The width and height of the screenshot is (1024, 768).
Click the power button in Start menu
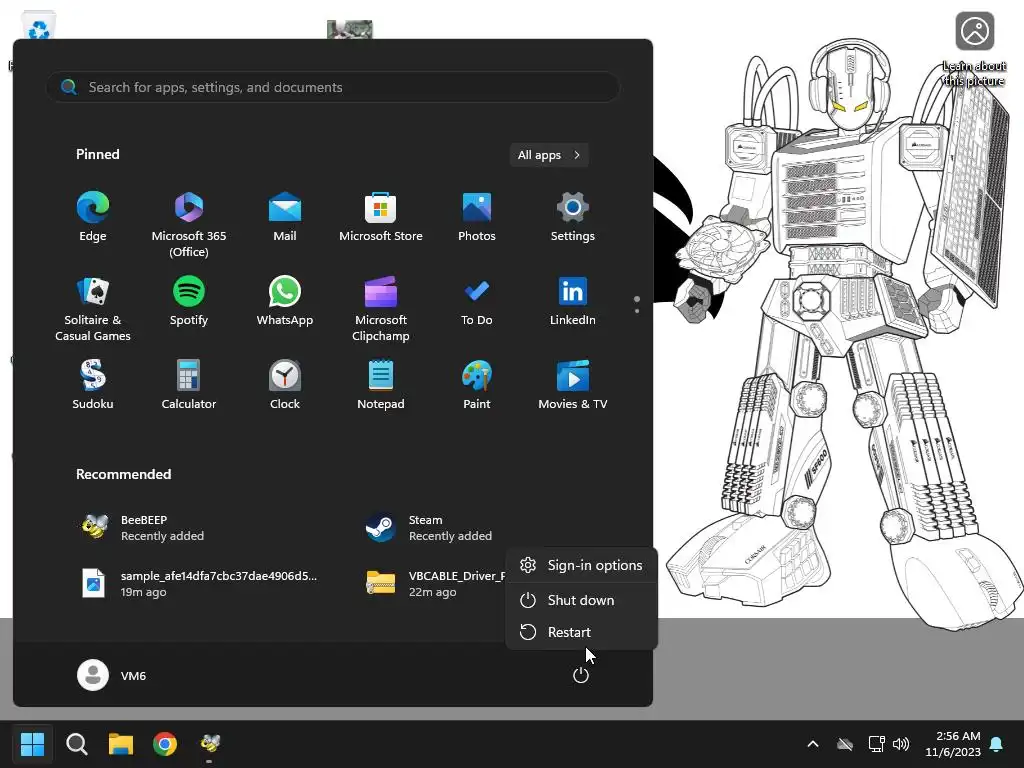click(x=581, y=675)
